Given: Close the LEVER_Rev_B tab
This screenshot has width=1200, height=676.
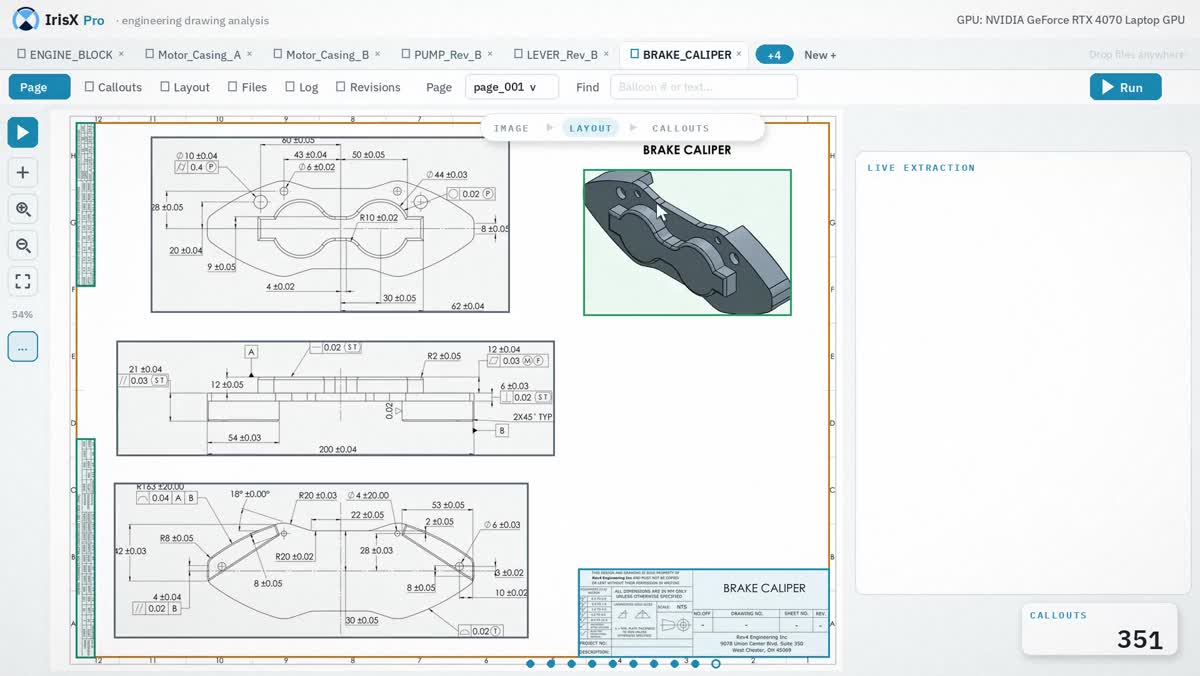Looking at the screenshot, I should [606, 54].
